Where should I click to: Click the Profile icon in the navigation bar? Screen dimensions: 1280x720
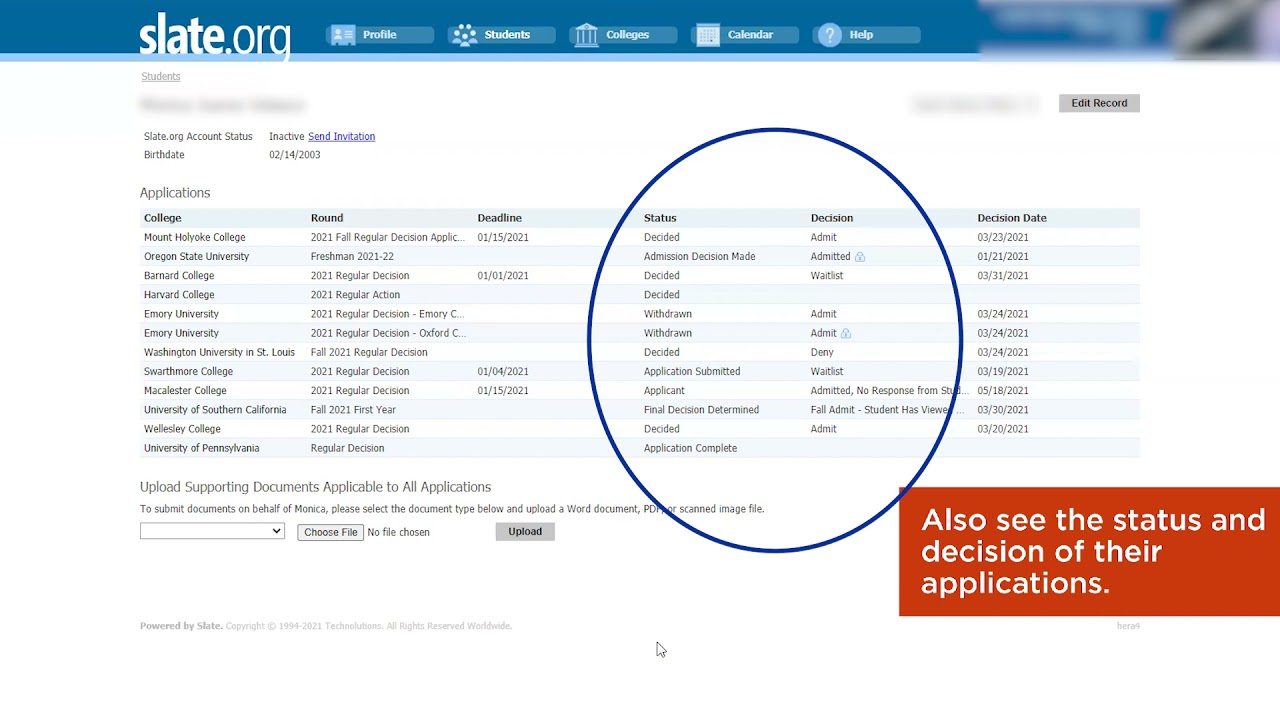tap(343, 35)
